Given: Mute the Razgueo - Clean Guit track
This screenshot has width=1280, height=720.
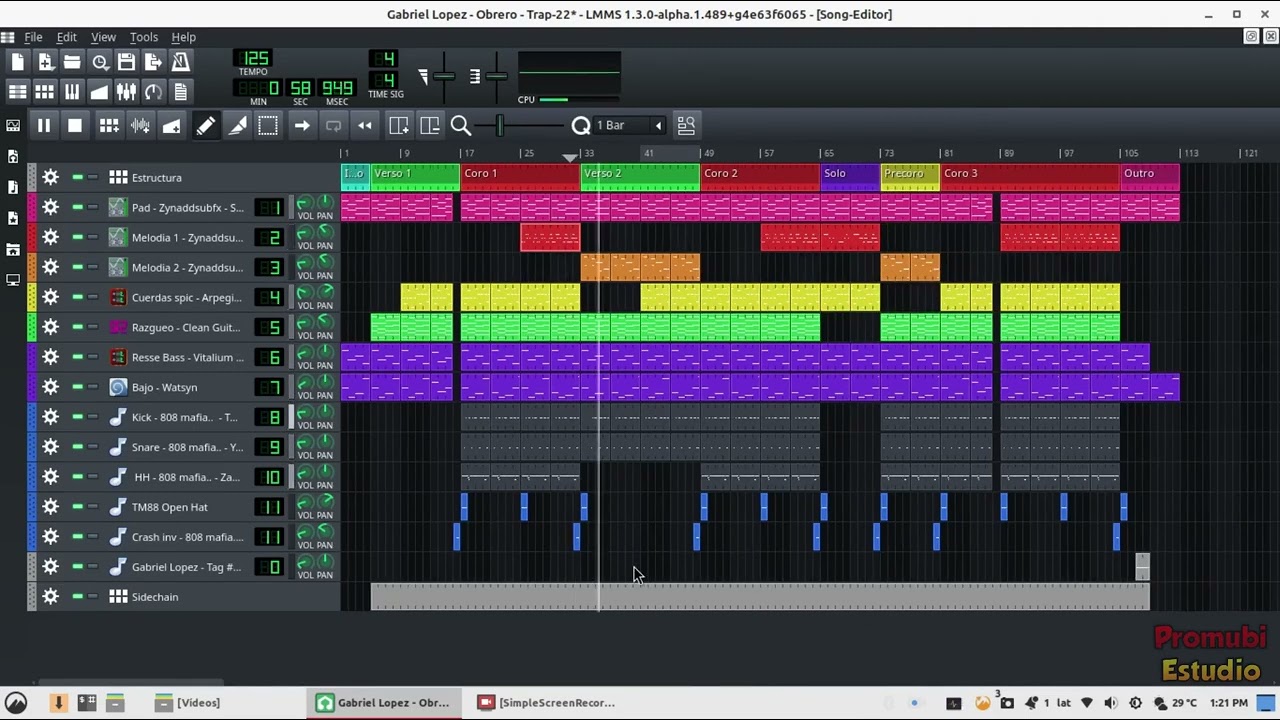Looking at the screenshot, I should 77,327.
